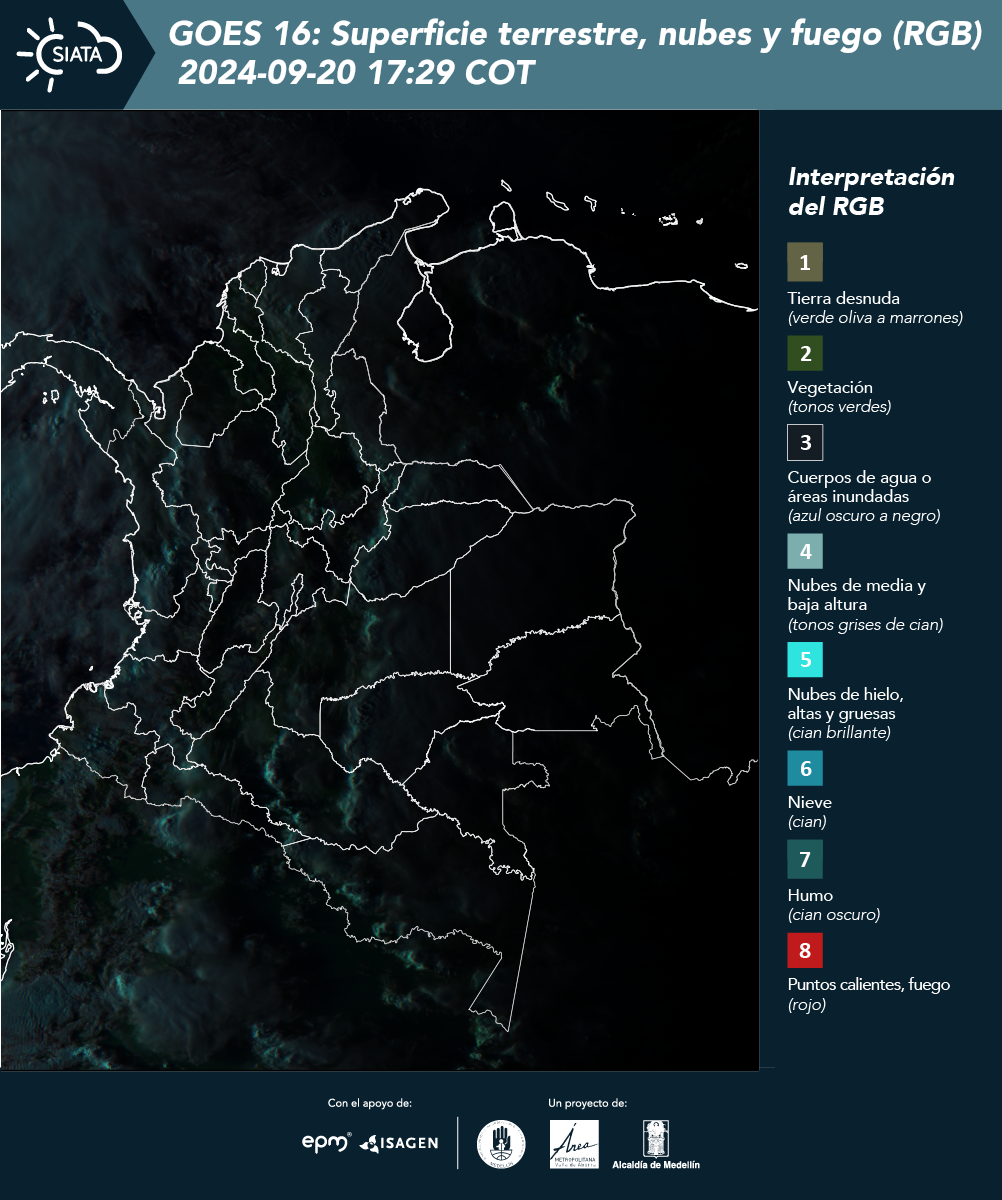This screenshot has height=1200, width=1002.
Task: Click the label "Puntos calientes, fuego"
Action: click(869, 984)
